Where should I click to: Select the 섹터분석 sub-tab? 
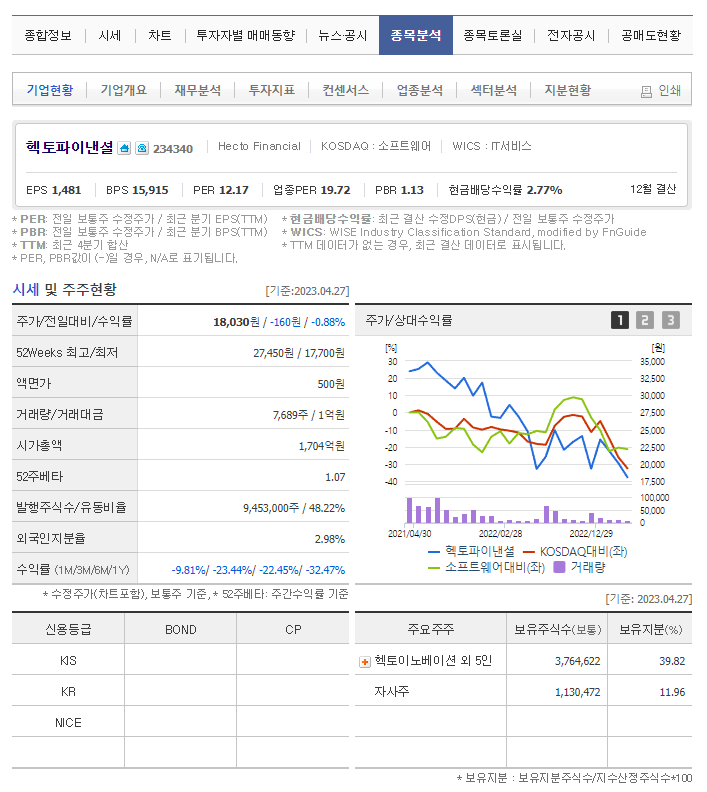point(494,90)
